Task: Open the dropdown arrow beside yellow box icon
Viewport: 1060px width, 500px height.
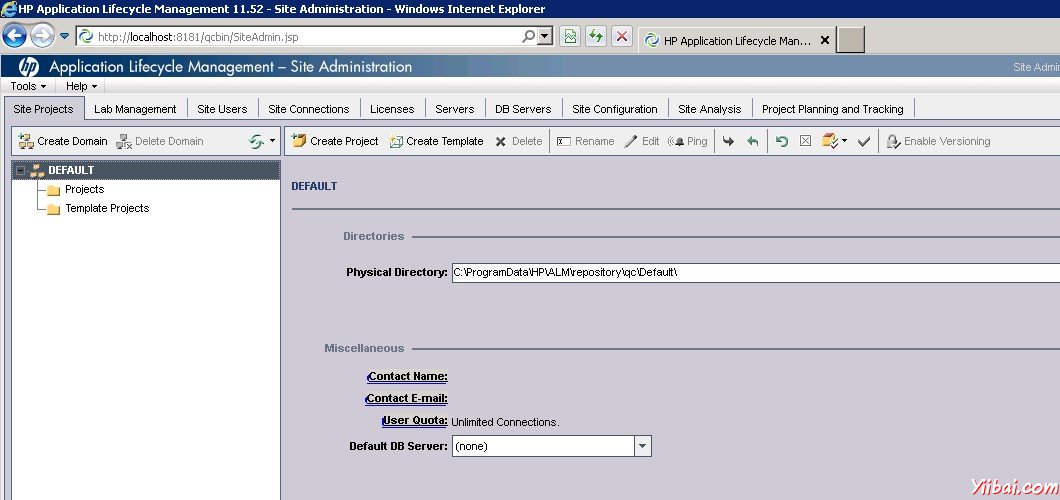Action: [844, 141]
